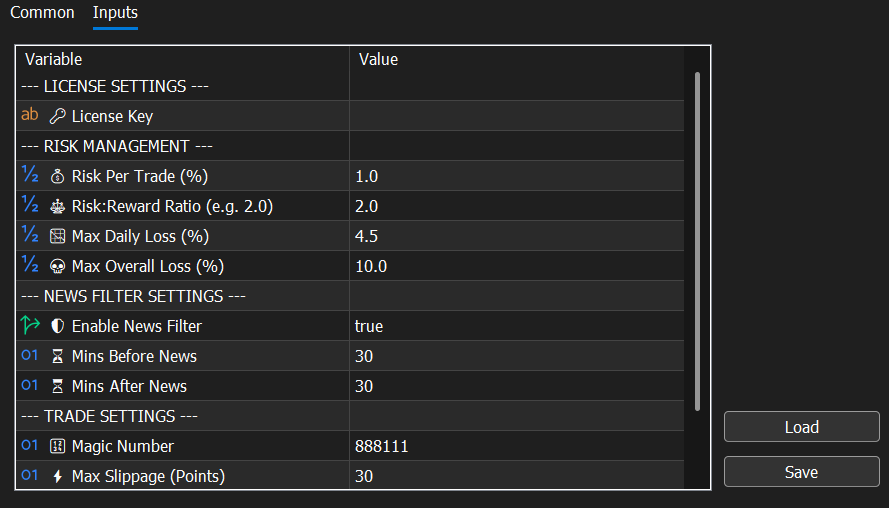This screenshot has height=508, width=889.
Task: Edit the Mins Before News value 30
Action: 517,356
